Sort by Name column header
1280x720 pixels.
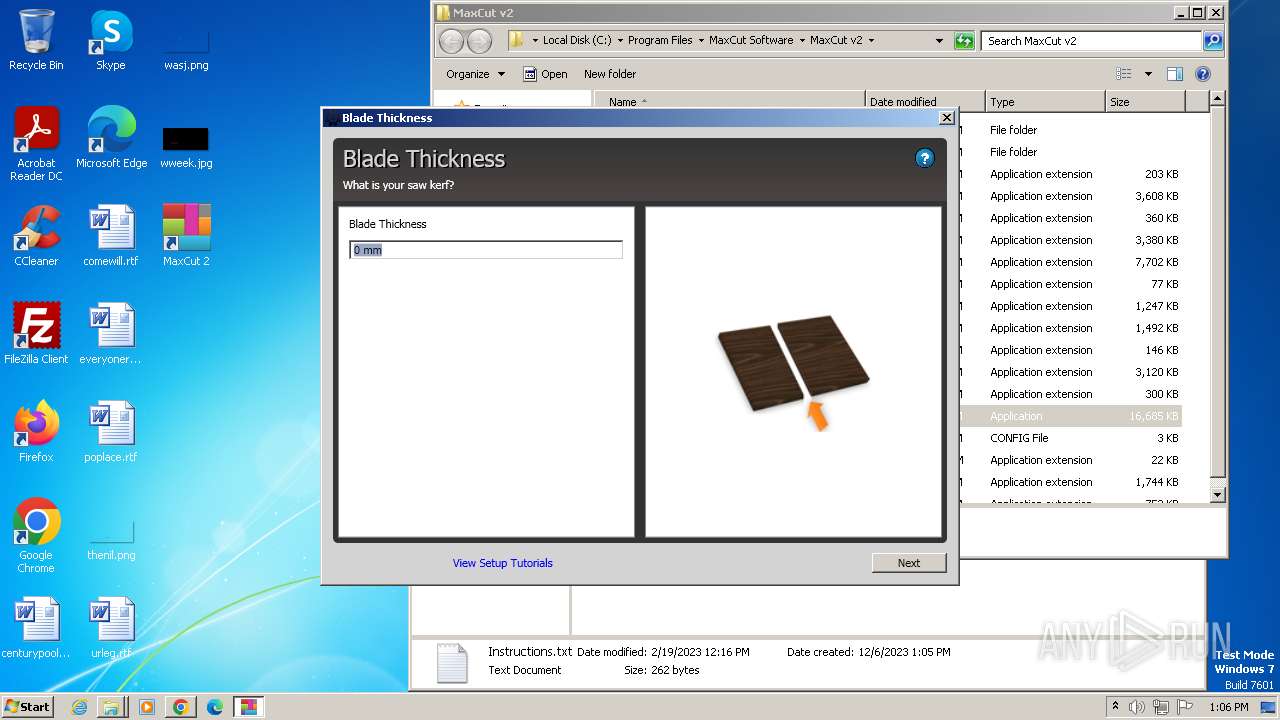pos(730,102)
